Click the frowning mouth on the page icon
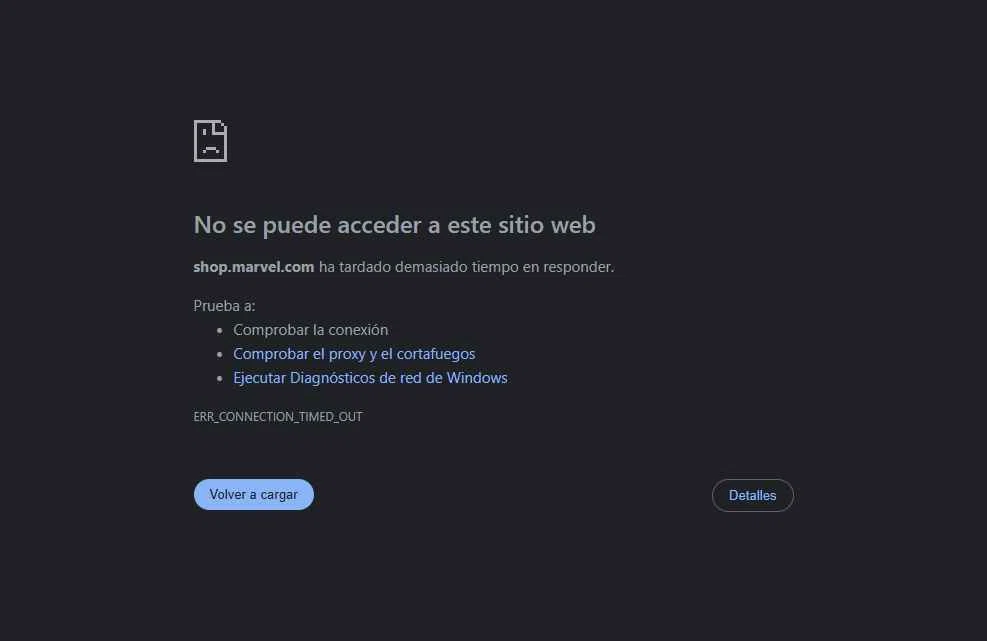 tap(211, 150)
